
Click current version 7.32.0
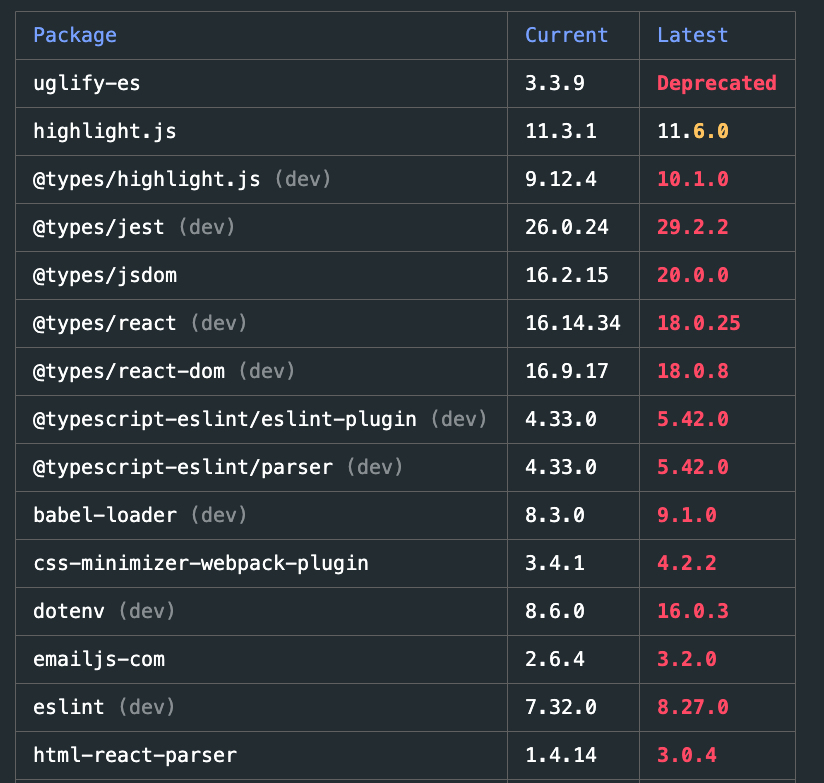click(x=561, y=707)
